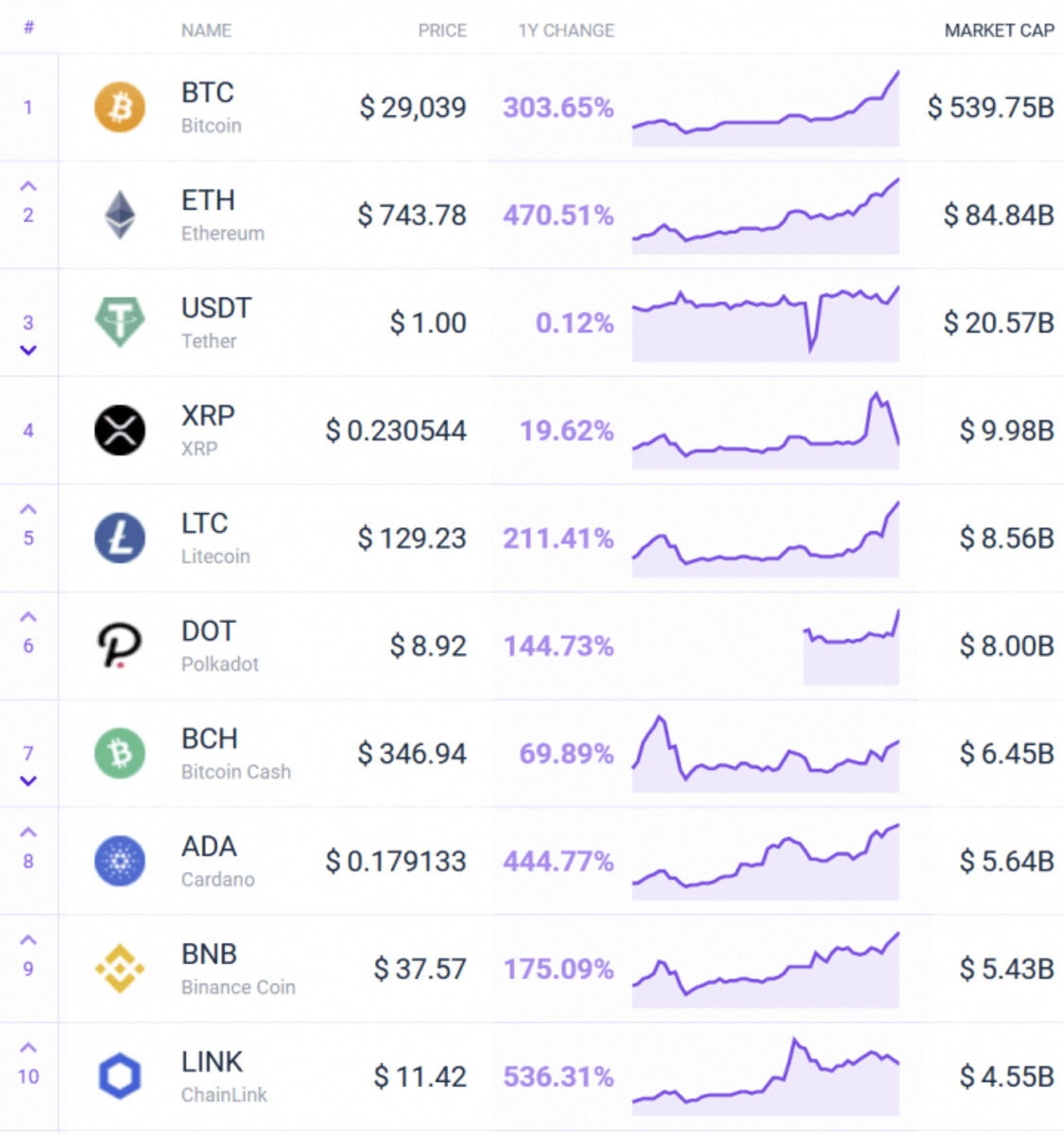
Task: Click the XRP coin icon
Action: click(119, 430)
